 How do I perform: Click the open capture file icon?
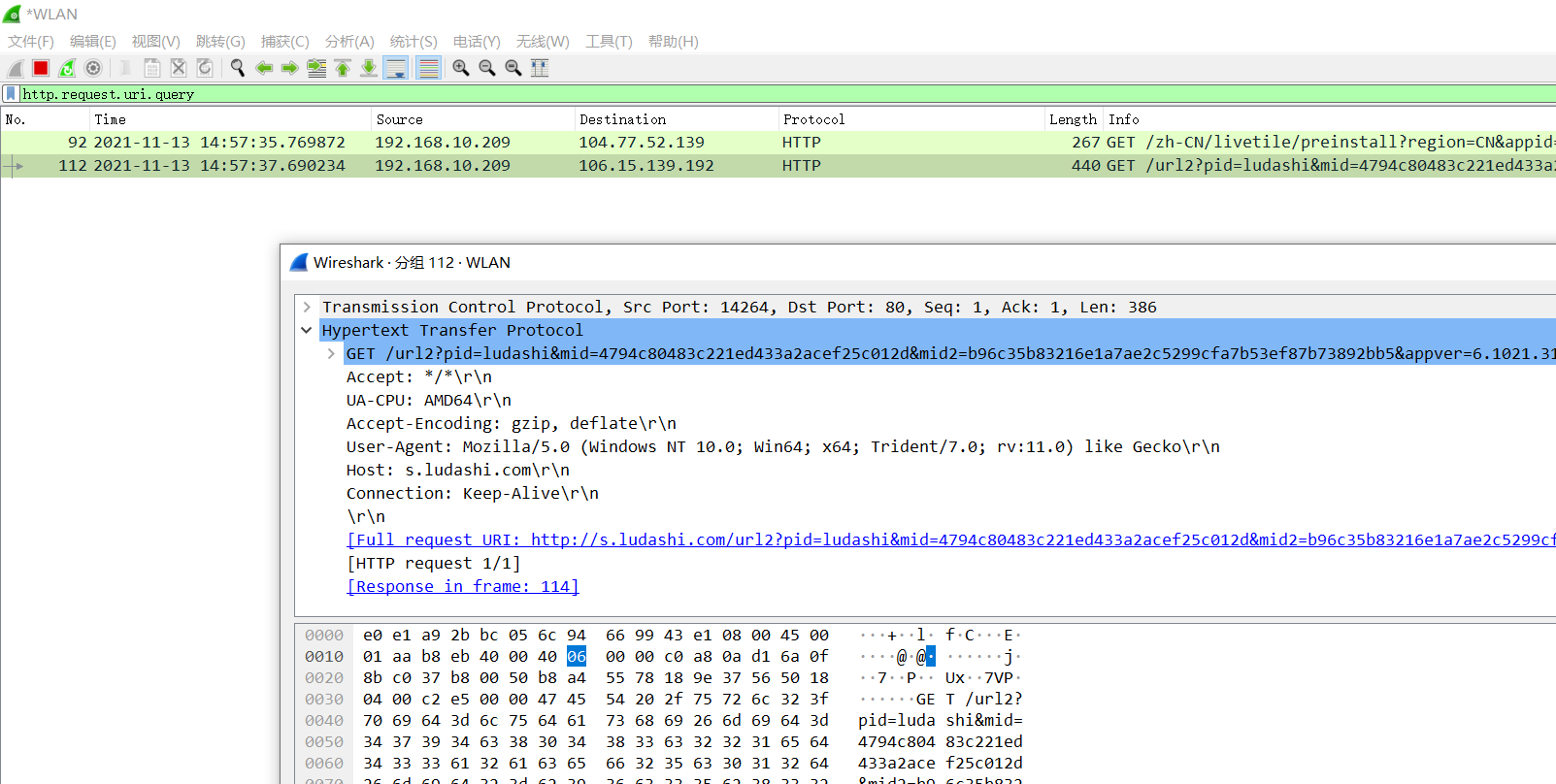click(x=125, y=68)
